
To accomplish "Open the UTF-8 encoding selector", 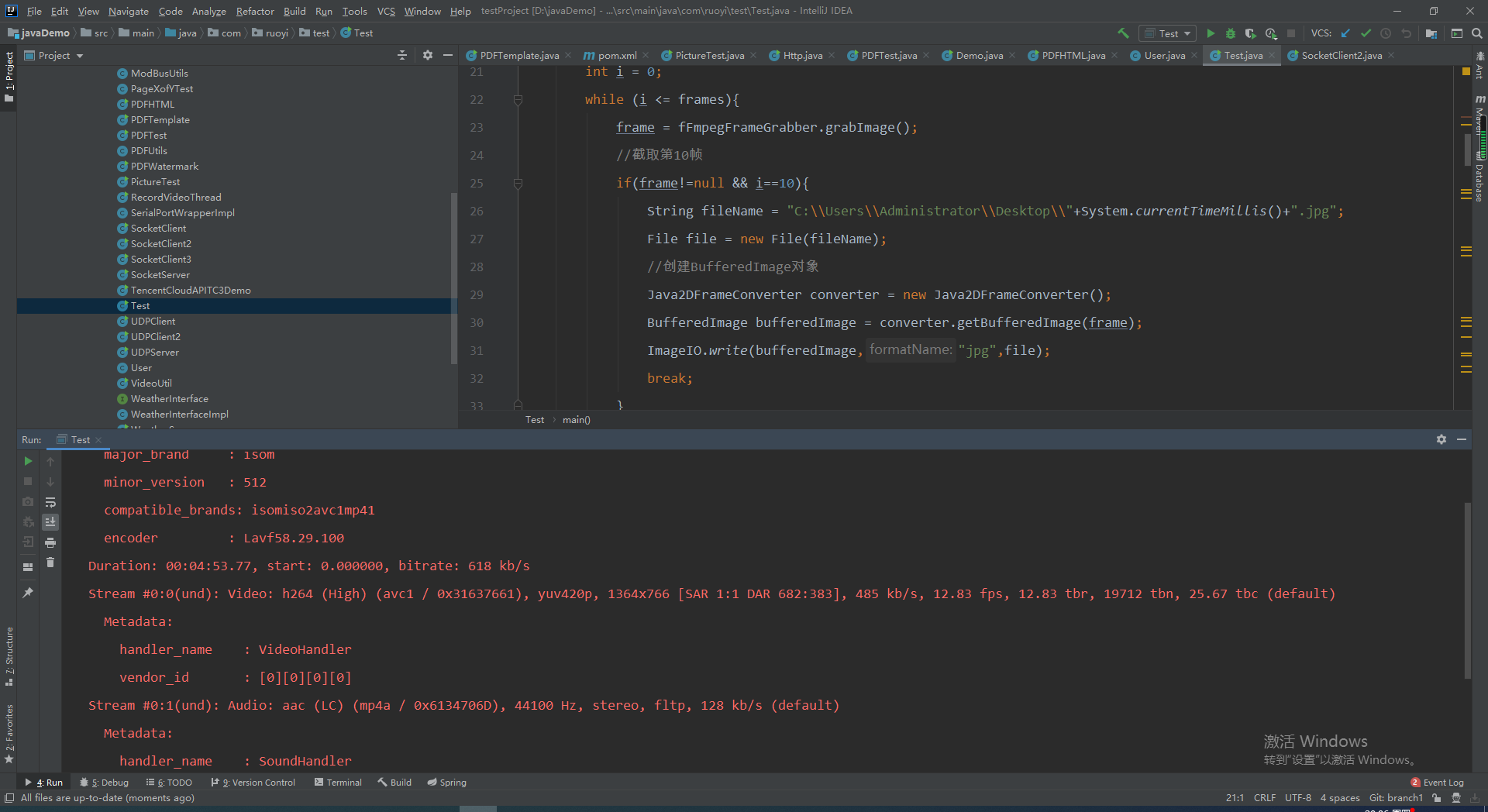I will (1298, 797).
